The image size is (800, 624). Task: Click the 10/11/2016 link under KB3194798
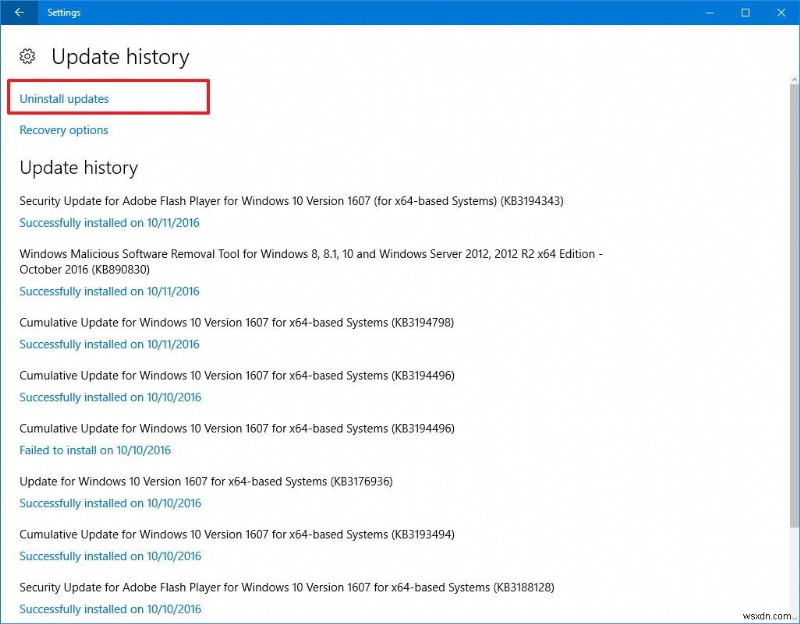point(110,344)
